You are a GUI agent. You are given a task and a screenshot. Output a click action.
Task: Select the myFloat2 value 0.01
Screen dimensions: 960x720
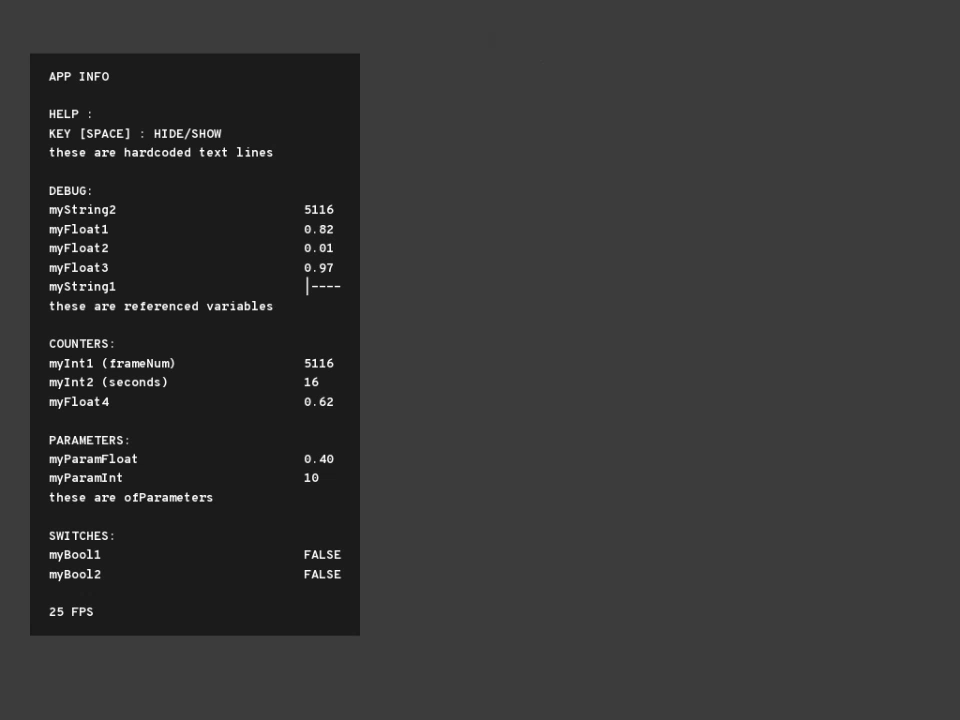pyautogui.click(x=319, y=249)
